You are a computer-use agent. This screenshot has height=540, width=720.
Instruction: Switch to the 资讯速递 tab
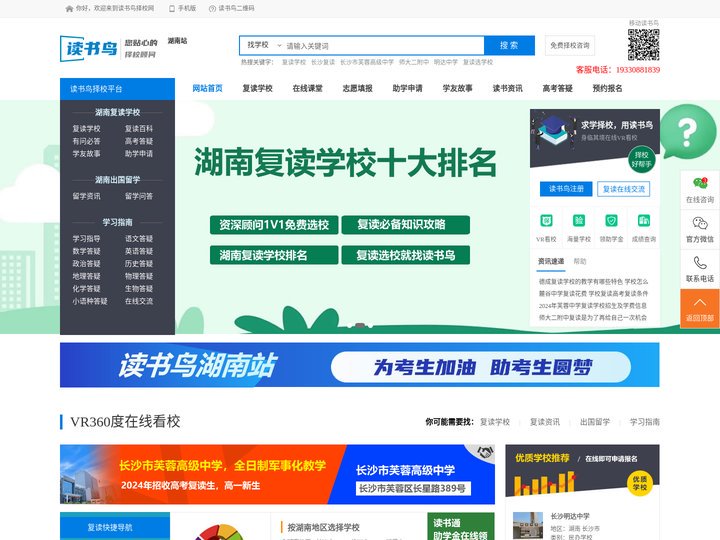point(551,261)
